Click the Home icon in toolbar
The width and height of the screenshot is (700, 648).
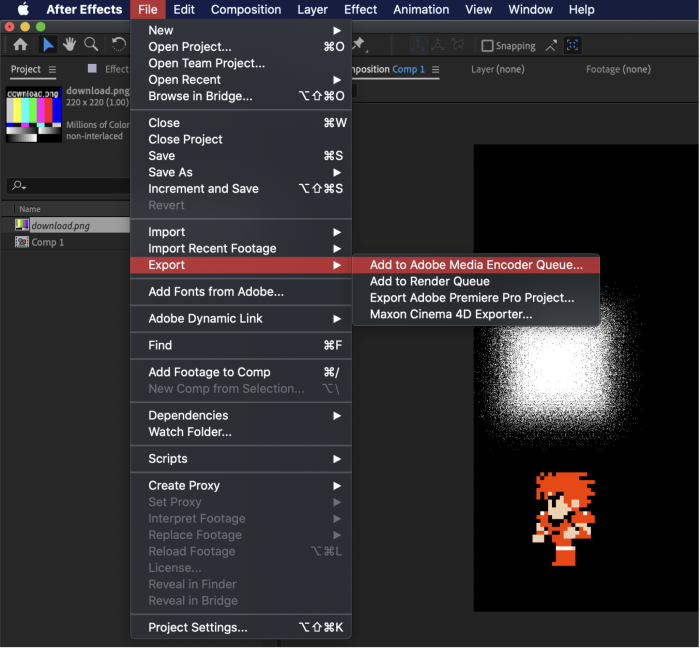[20, 45]
